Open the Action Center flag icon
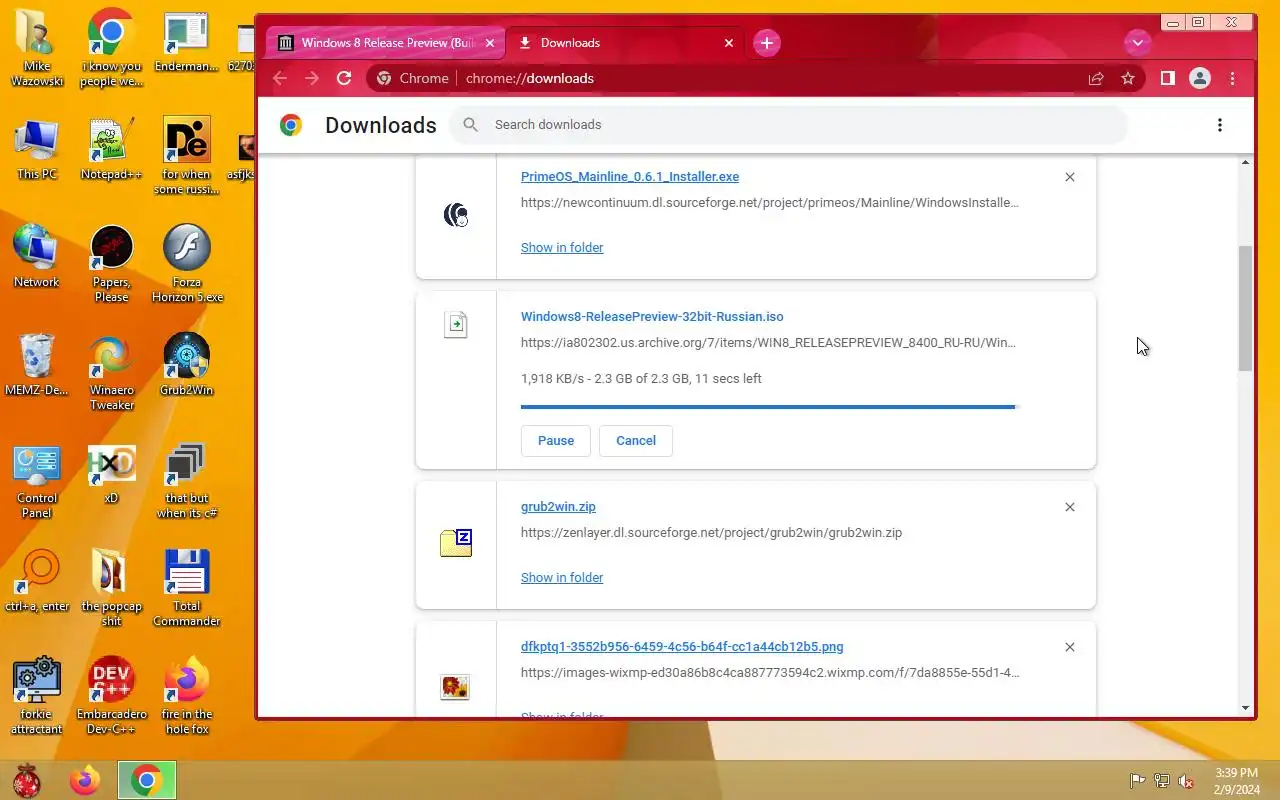Image resolution: width=1280 pixels, height=800 pixels. (x=1137, y=781)
